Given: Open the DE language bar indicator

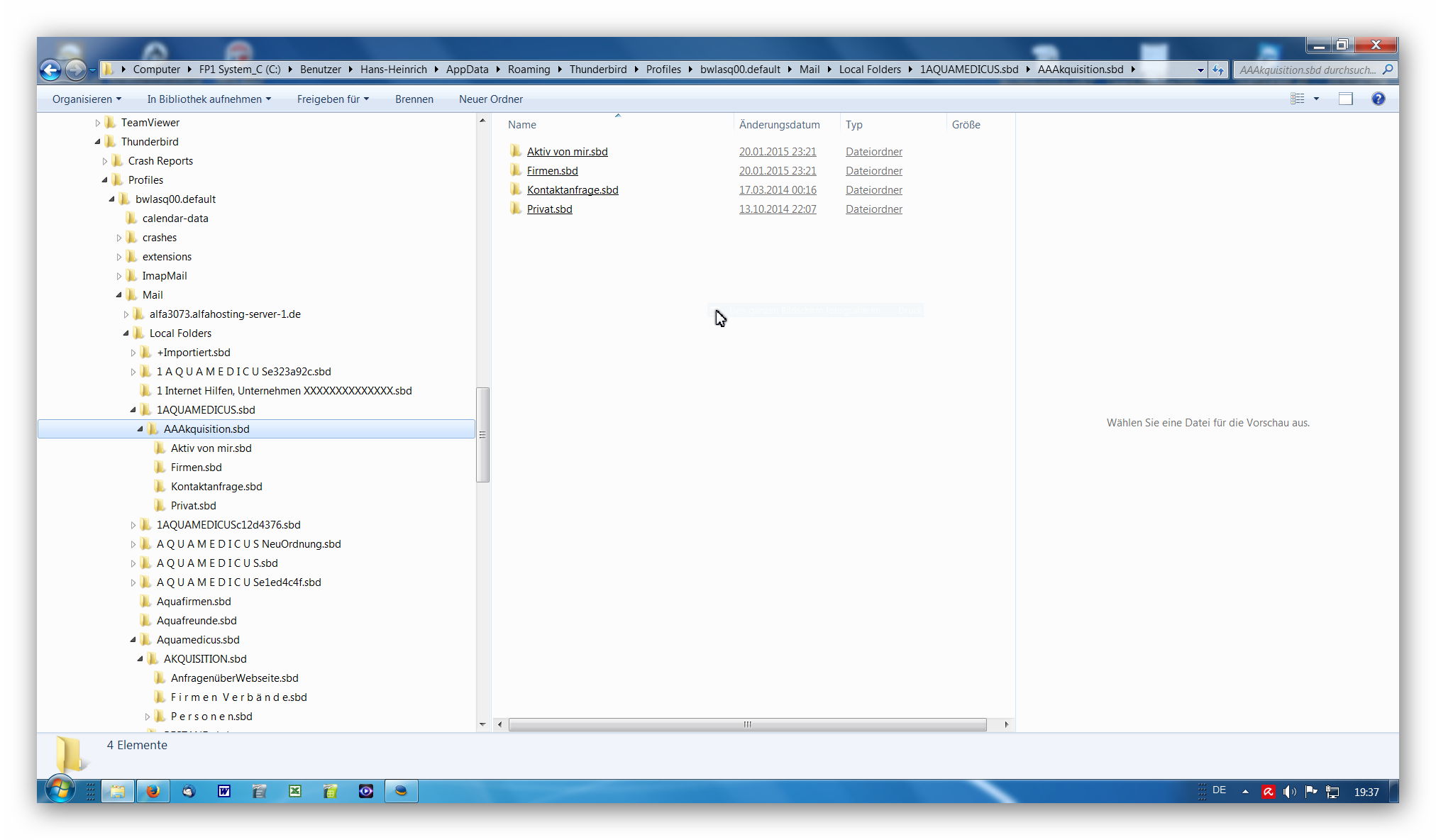Looking at the screenshot, I should [1219, 790].
